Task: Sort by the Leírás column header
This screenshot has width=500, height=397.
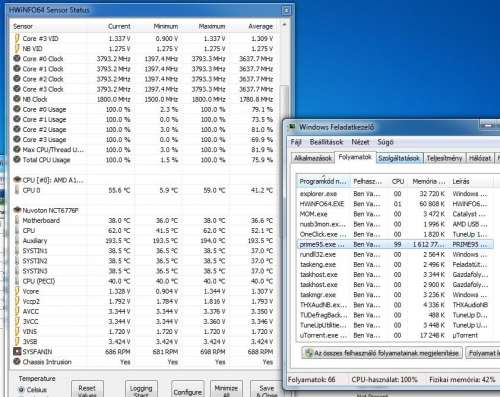Action: [471, 181]
